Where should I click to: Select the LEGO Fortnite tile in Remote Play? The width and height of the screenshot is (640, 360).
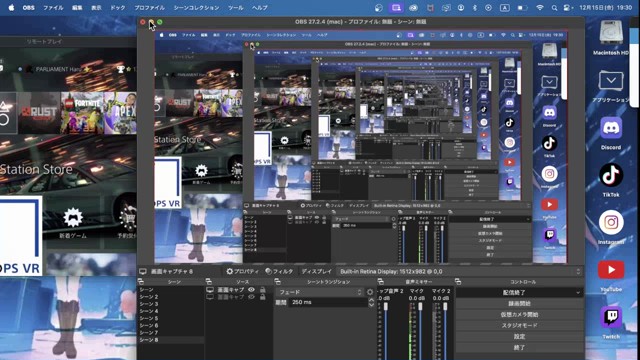pos(82,113)
